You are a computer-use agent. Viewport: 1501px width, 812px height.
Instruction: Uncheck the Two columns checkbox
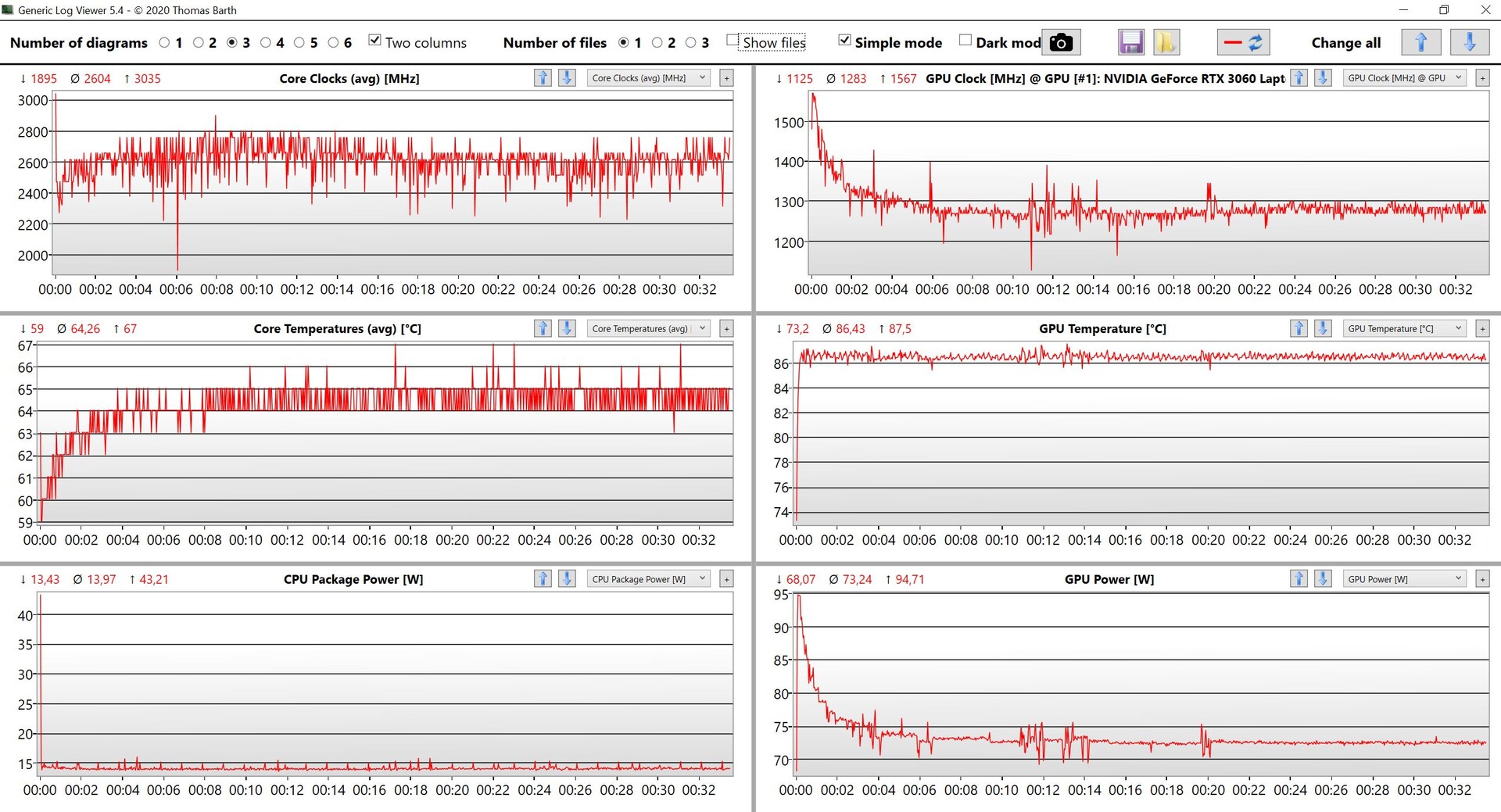tap(374, 41)
